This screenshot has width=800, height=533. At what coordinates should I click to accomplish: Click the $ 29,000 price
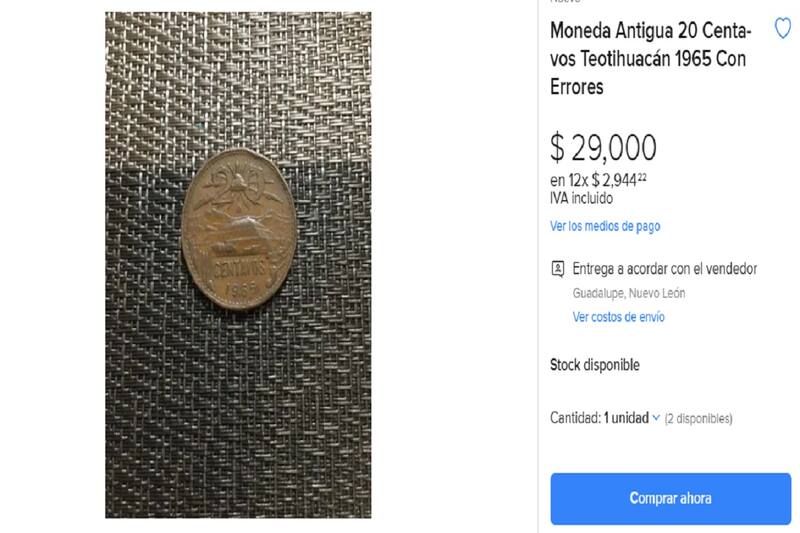[x=603, y=147]
